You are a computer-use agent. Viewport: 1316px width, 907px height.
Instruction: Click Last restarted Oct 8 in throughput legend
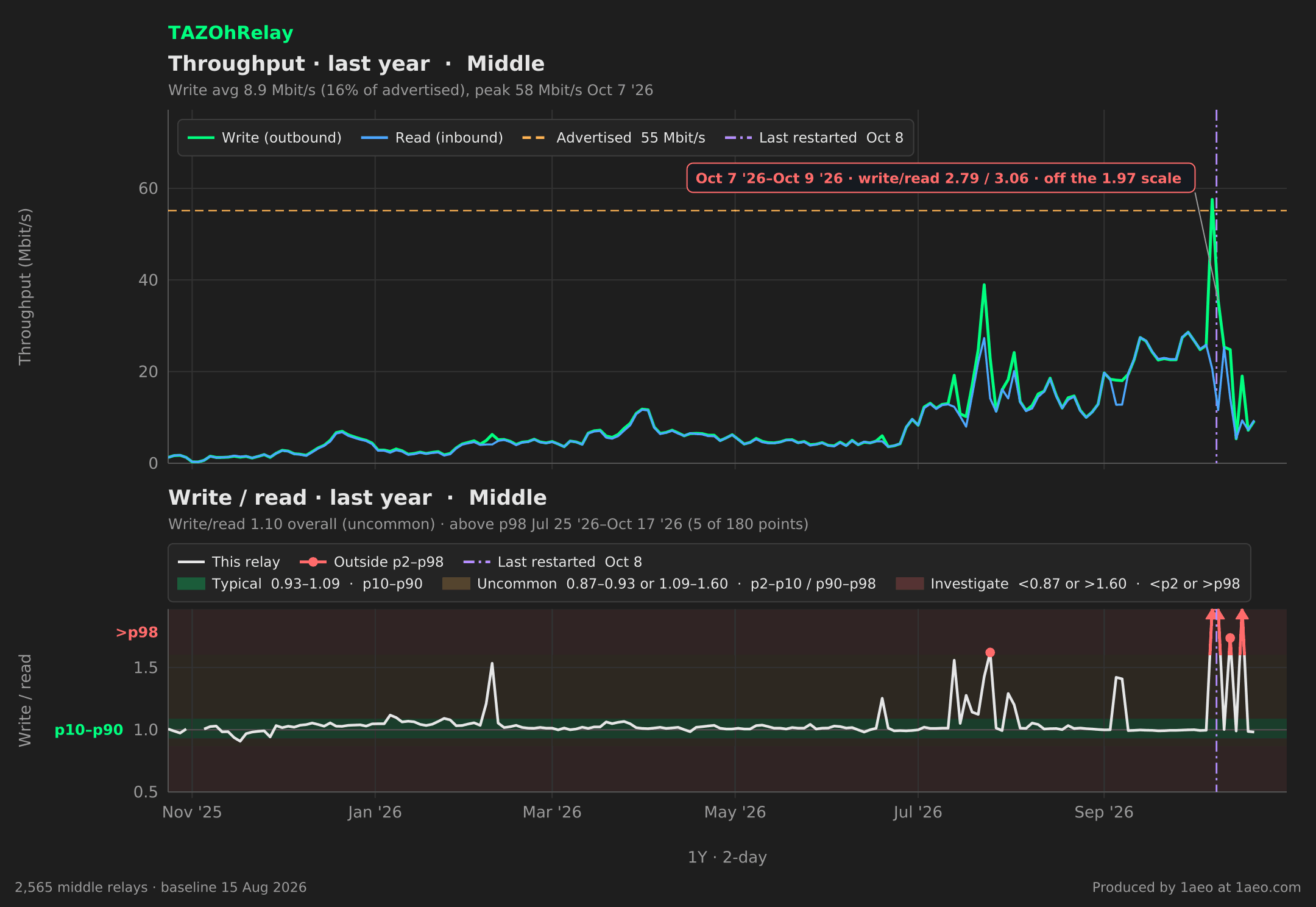pos(814,138)
